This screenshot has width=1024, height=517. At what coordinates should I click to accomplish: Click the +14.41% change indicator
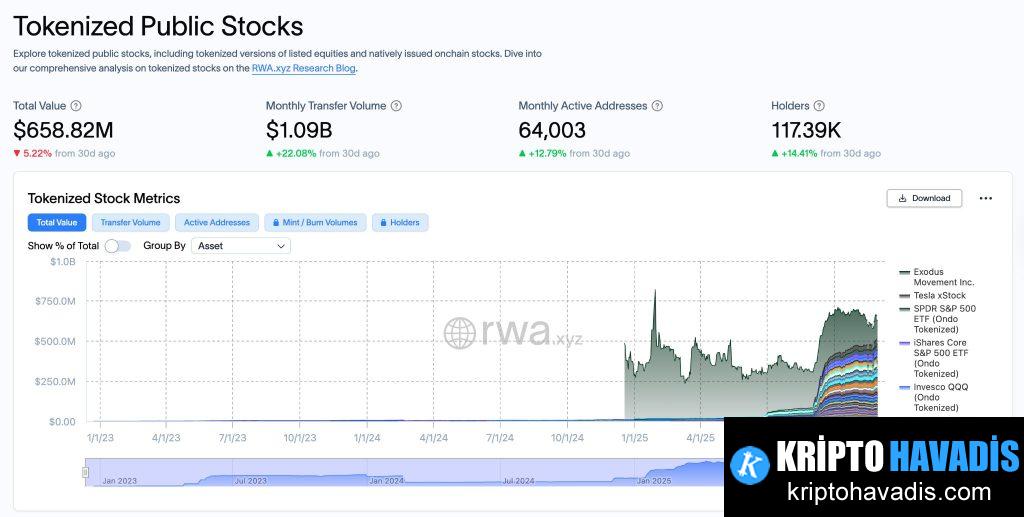click(x=795, y=153)
